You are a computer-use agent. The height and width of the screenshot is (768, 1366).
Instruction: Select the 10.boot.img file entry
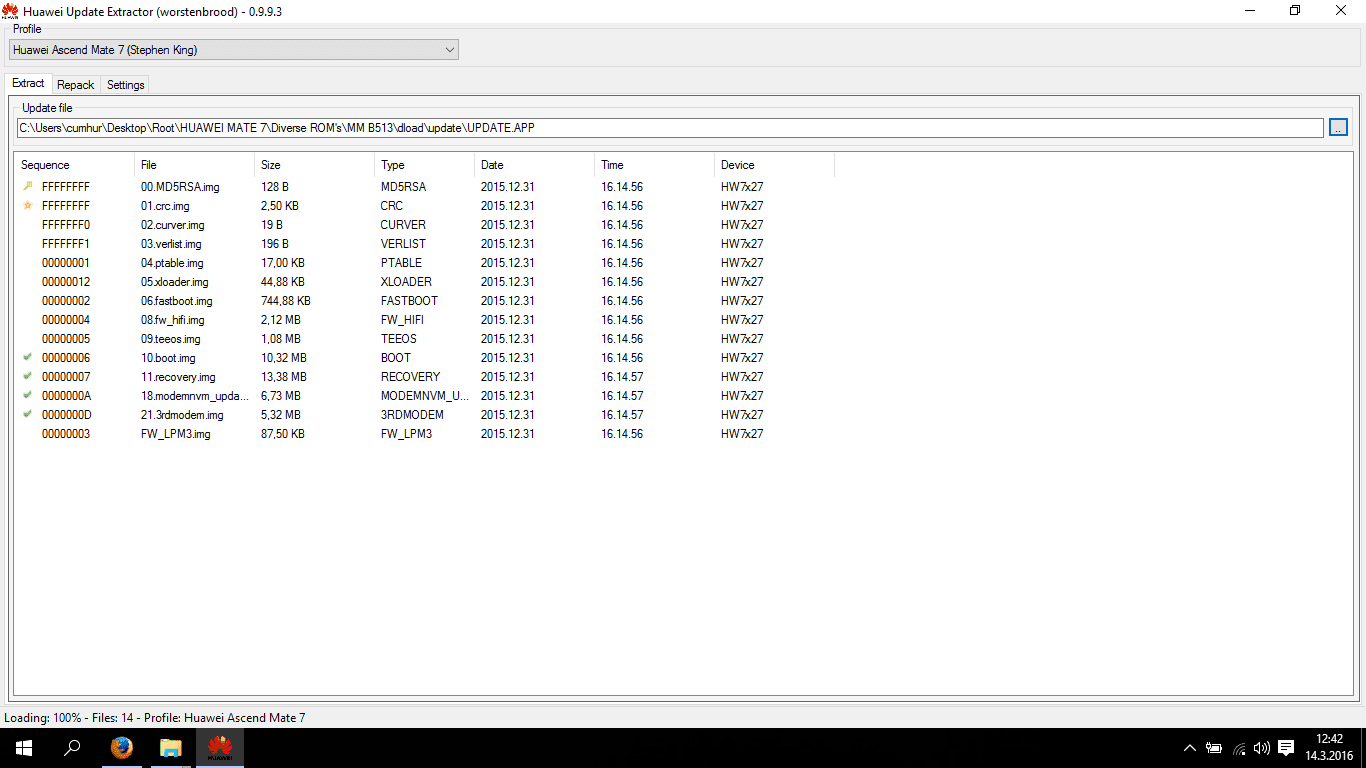[168, 358]
